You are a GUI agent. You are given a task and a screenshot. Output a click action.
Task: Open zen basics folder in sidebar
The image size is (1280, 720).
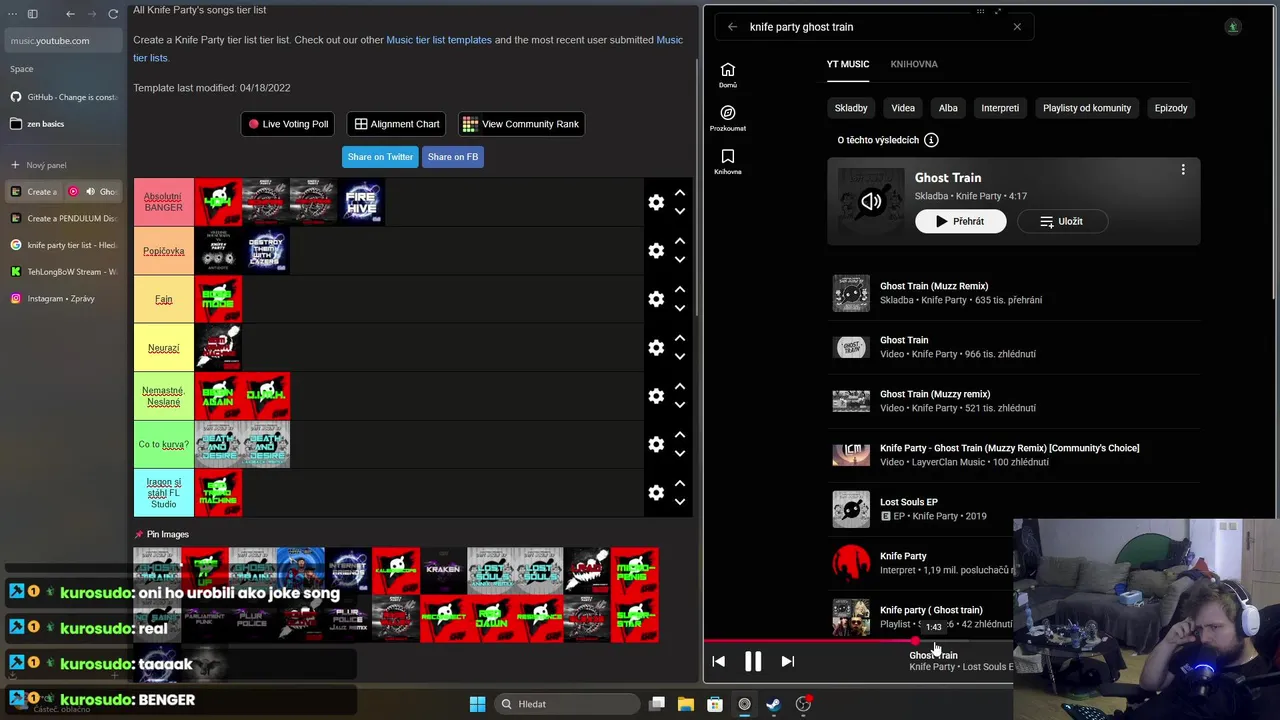(64, 124)
